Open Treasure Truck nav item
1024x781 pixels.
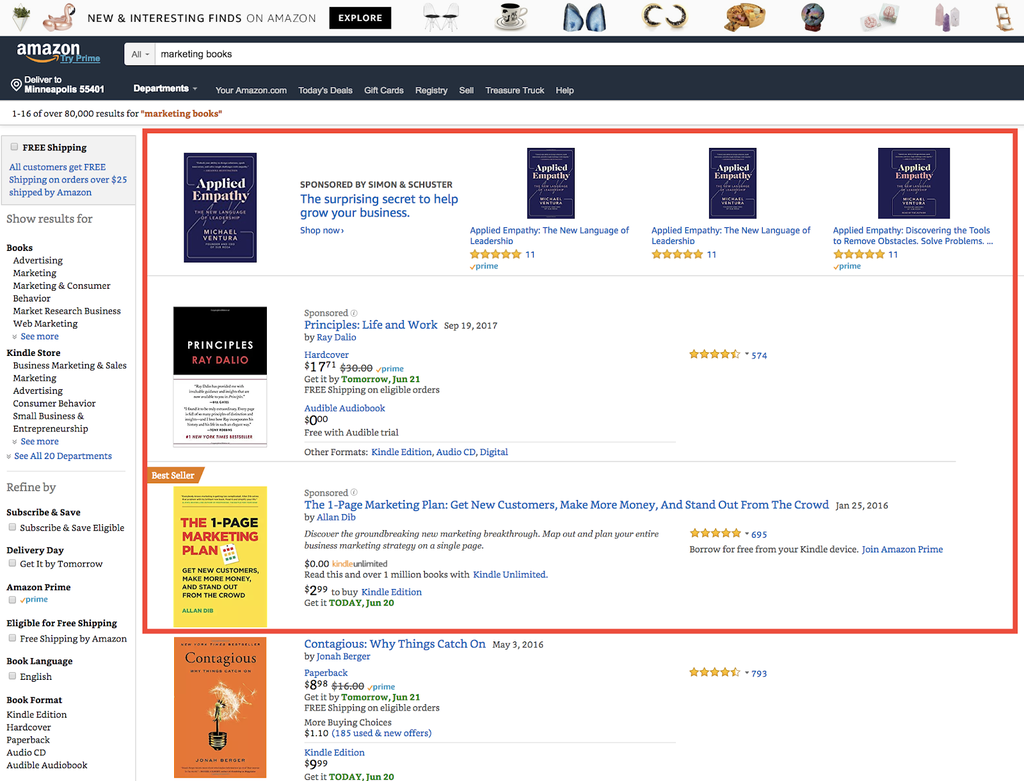coord(515,90)
